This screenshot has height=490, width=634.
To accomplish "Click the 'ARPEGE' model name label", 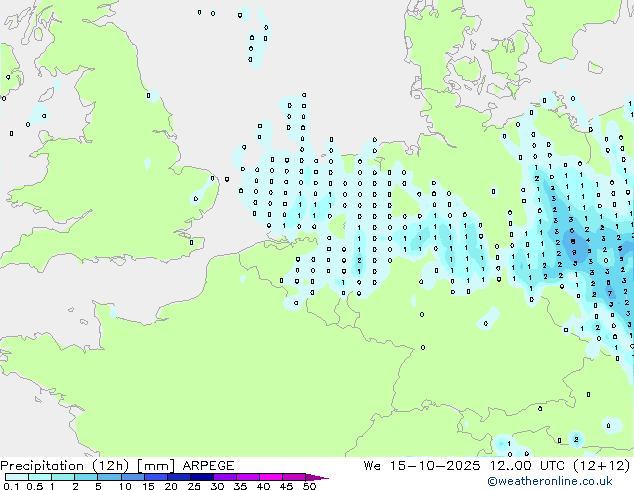I will tap(208, 466).
